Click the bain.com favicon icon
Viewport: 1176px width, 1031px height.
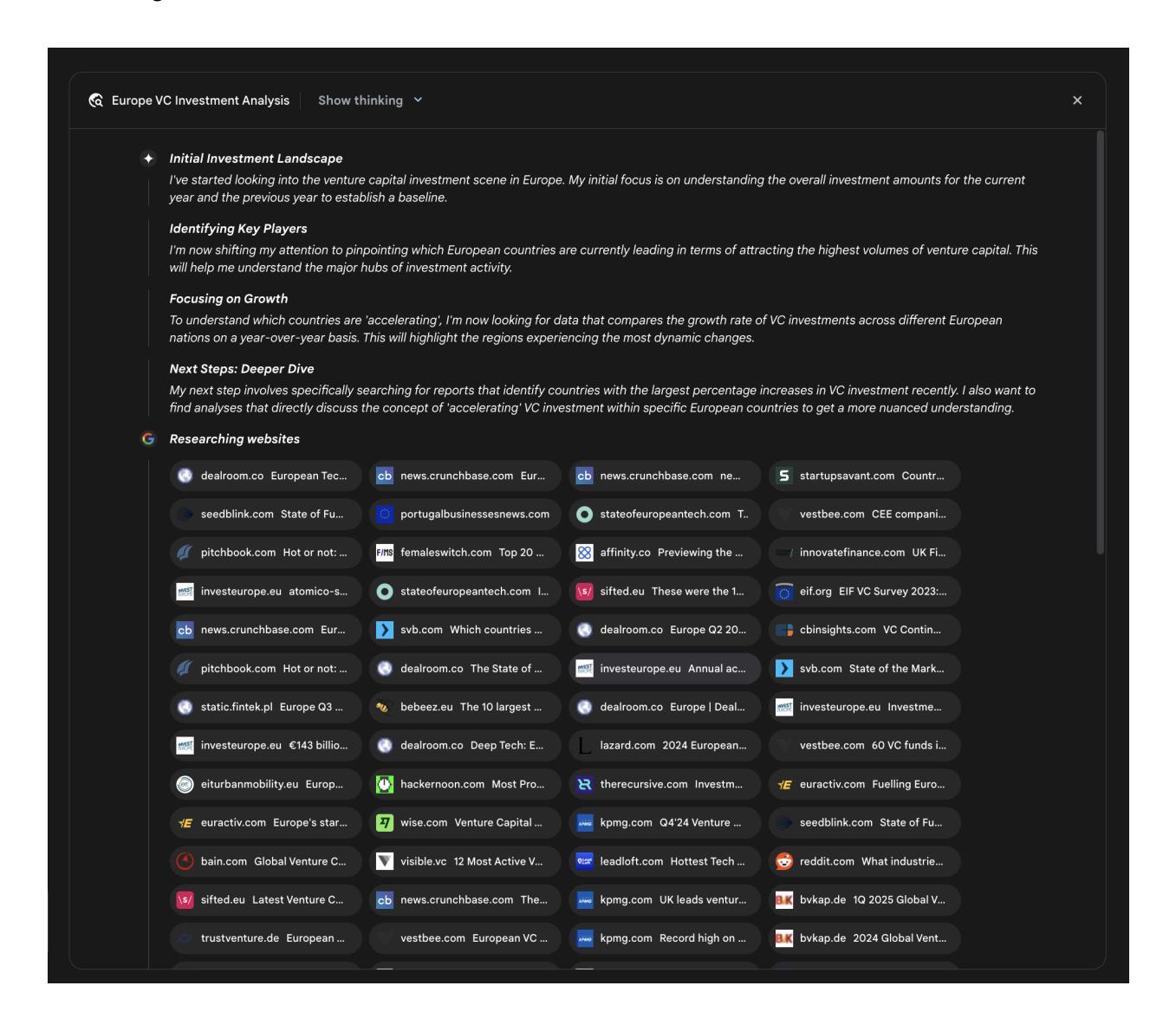click(185, 861)
